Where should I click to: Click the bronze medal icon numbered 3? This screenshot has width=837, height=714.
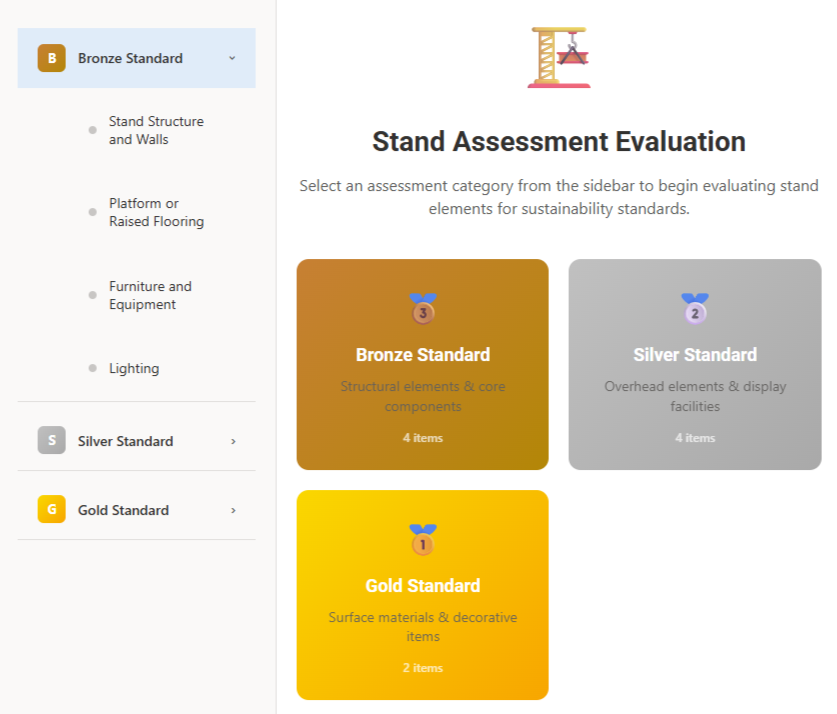coord(423,309)
